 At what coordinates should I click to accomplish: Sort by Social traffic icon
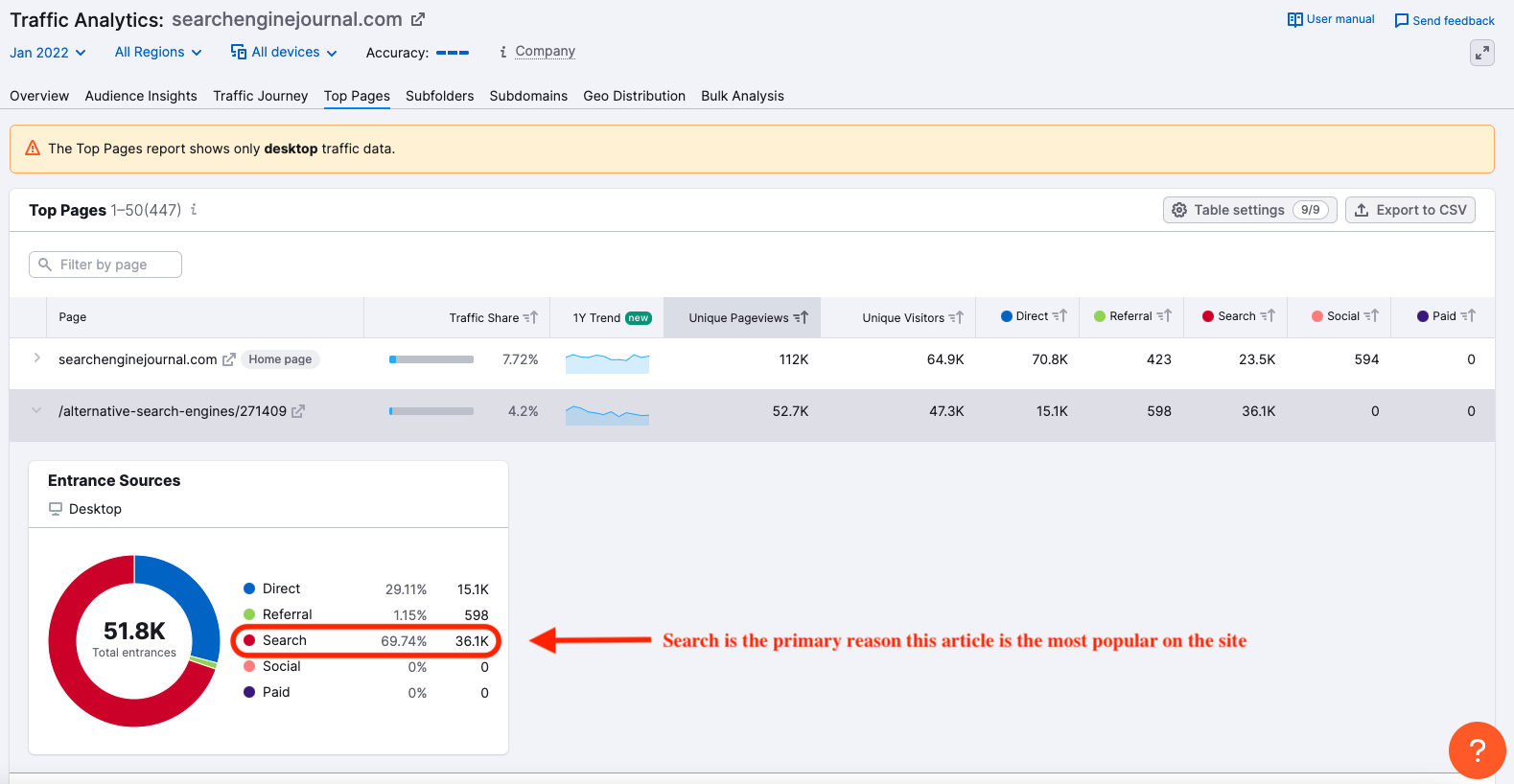click(x=1371, y=315)
